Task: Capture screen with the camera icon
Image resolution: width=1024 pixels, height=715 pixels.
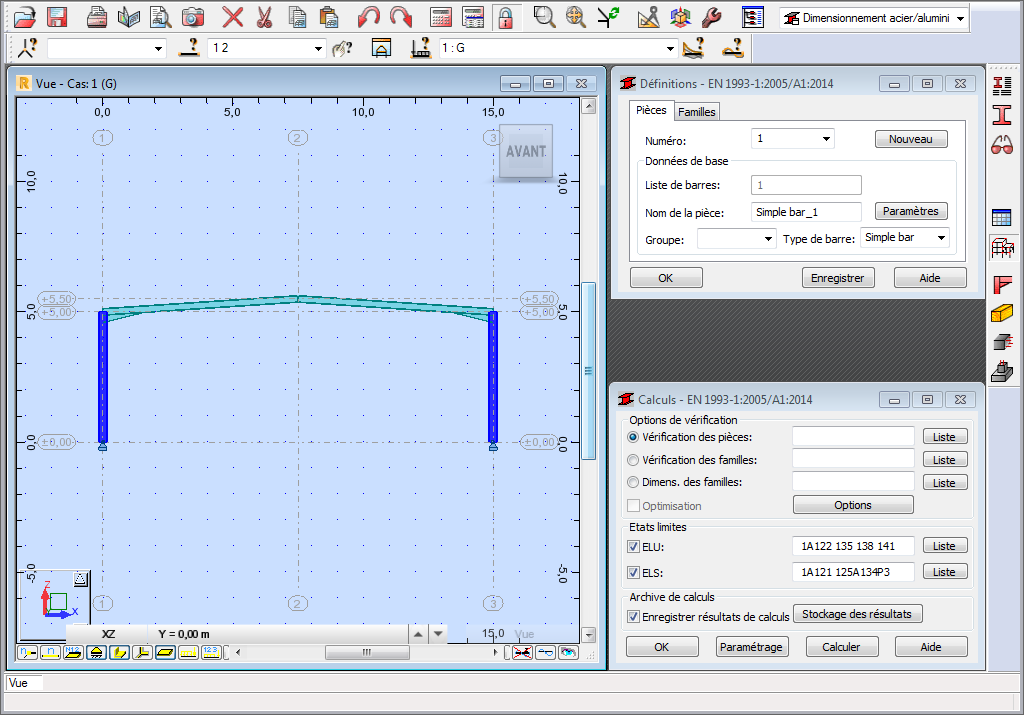Action: click(193, 18)
